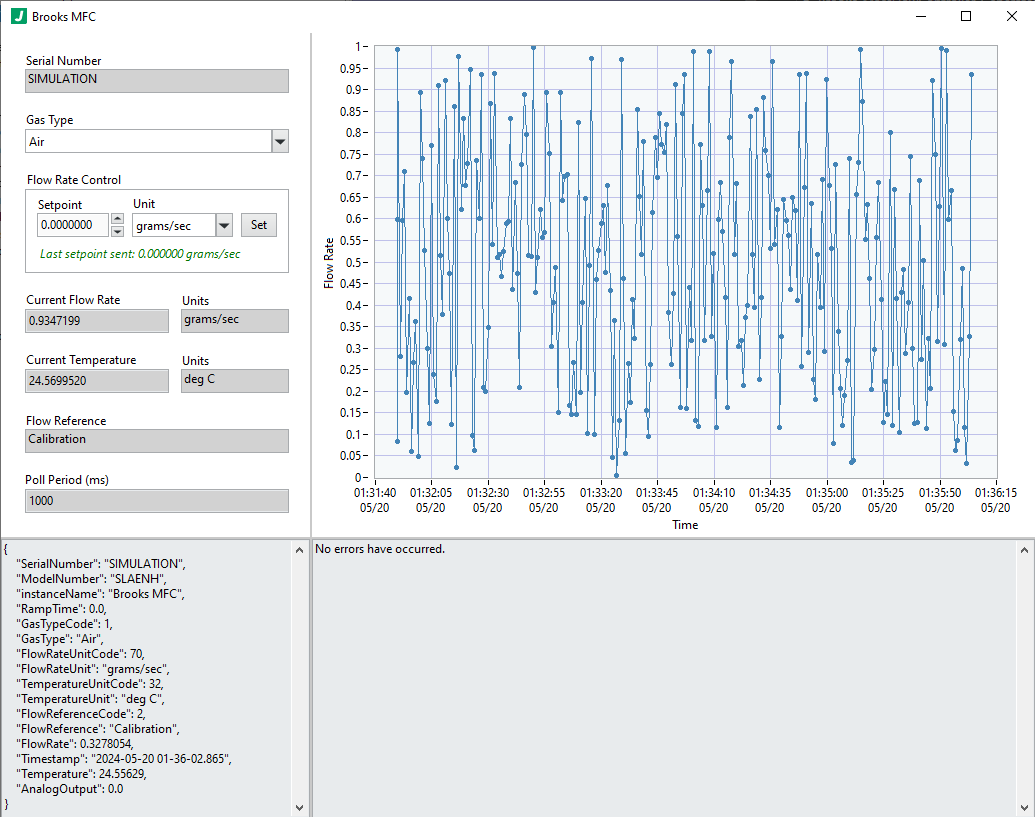Click the "FlowRateUnitCode": 70 line
Screen dimensions: 1035x817
tap(80, 654)
